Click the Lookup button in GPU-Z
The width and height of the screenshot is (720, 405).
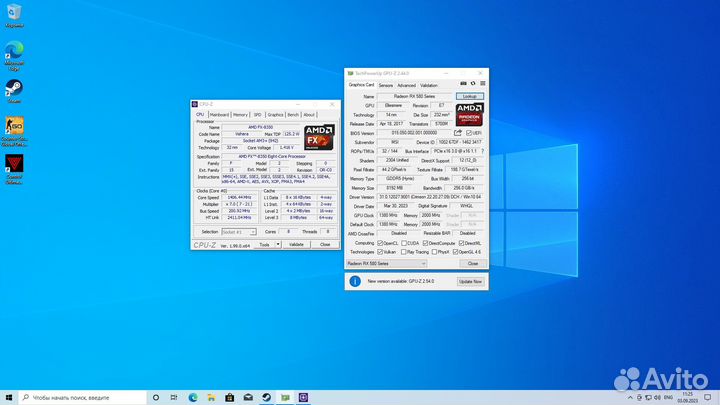pos(470,96)
